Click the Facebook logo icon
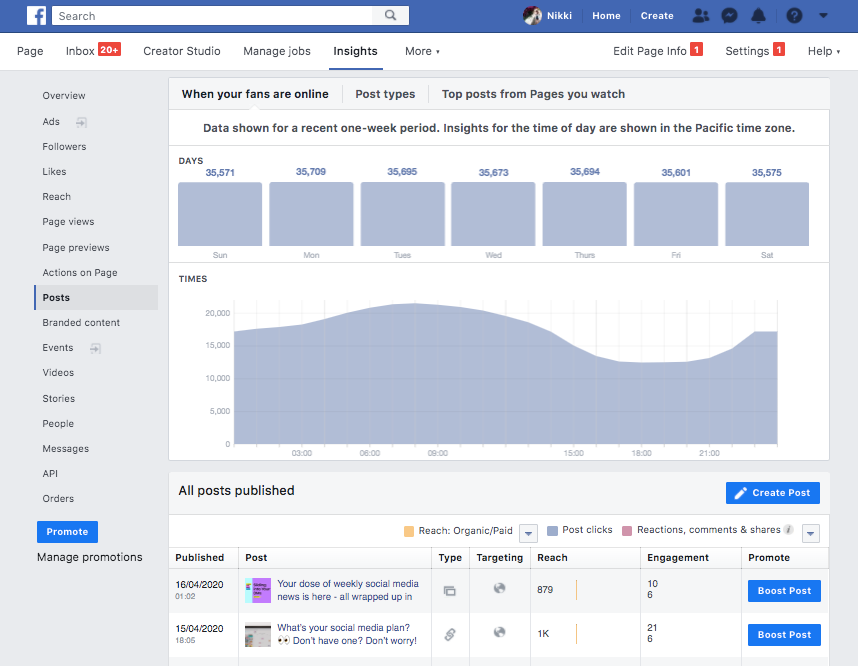Image resolution: width=858 pixels, height=666 pixels. click(x=36, y=15)
